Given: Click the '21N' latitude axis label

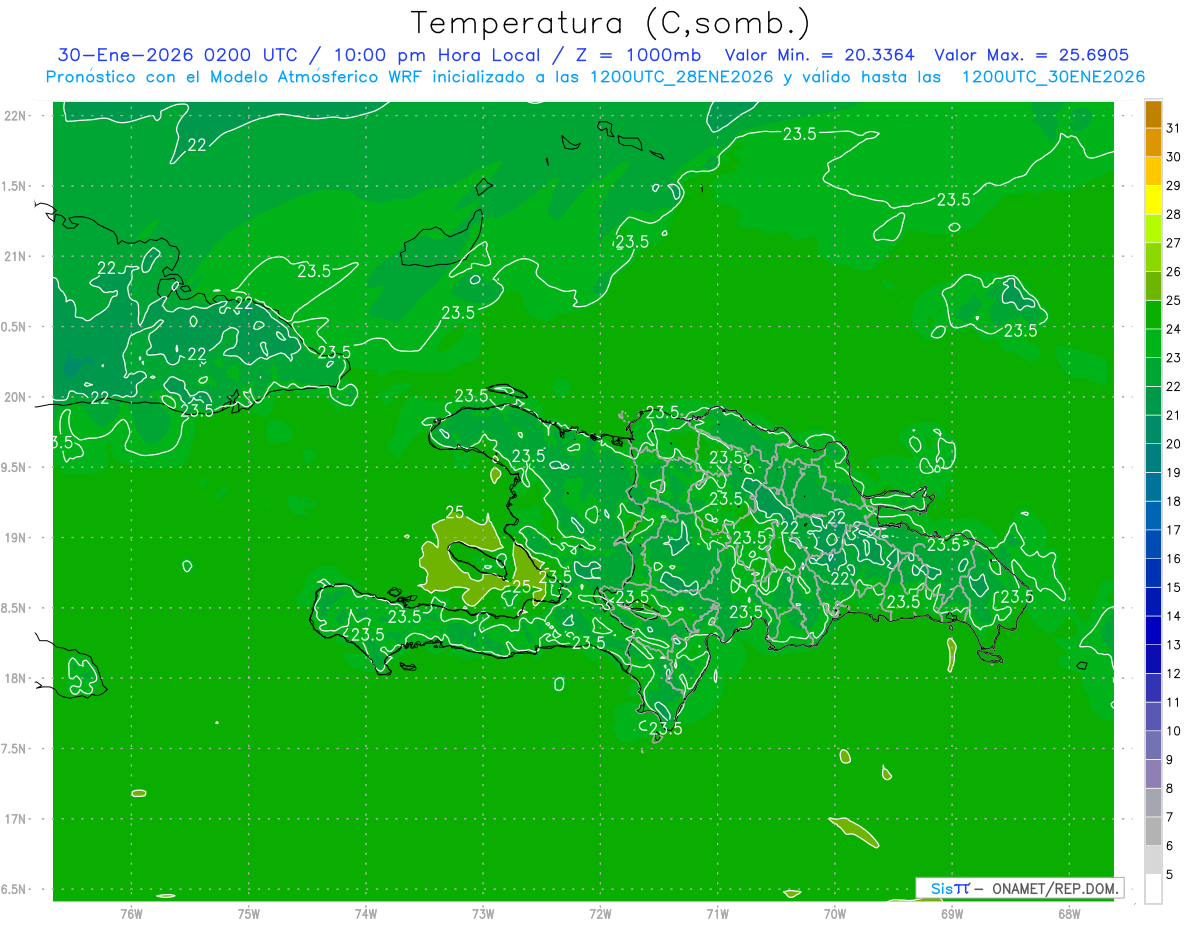Looking at the screenshot, I should (17, 256).
